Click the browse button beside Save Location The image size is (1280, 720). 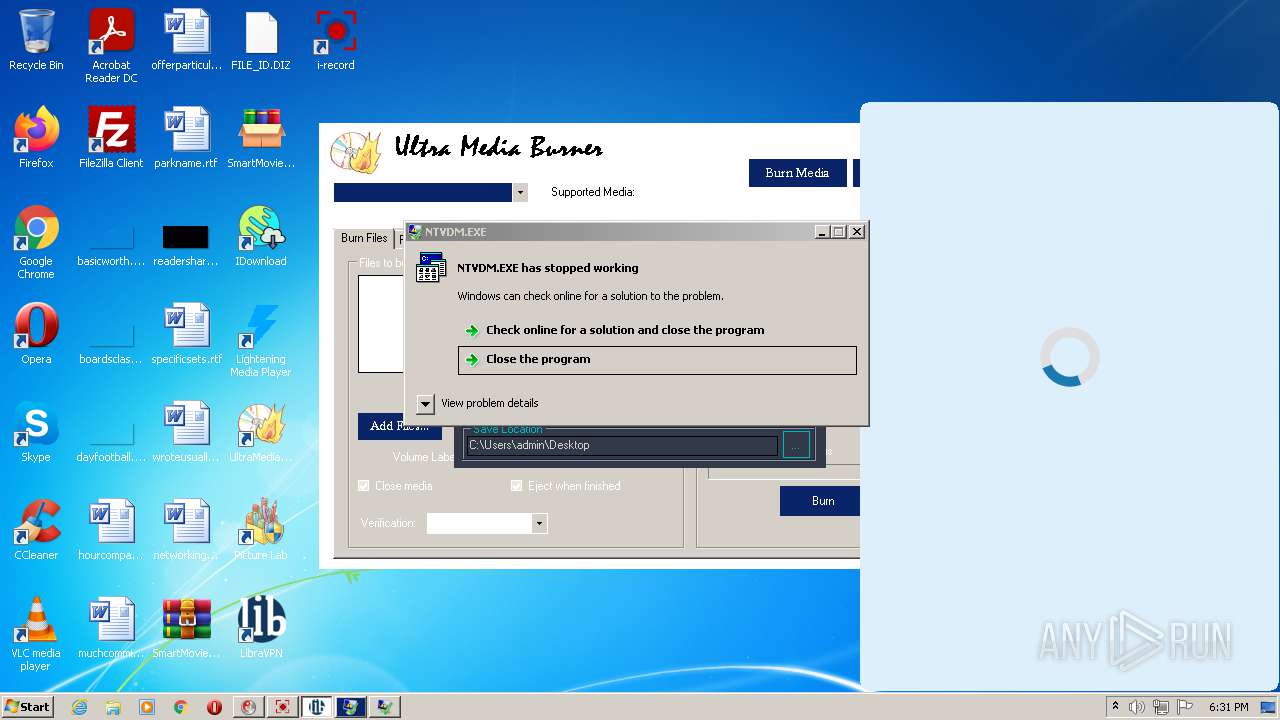tap(796, 445)
